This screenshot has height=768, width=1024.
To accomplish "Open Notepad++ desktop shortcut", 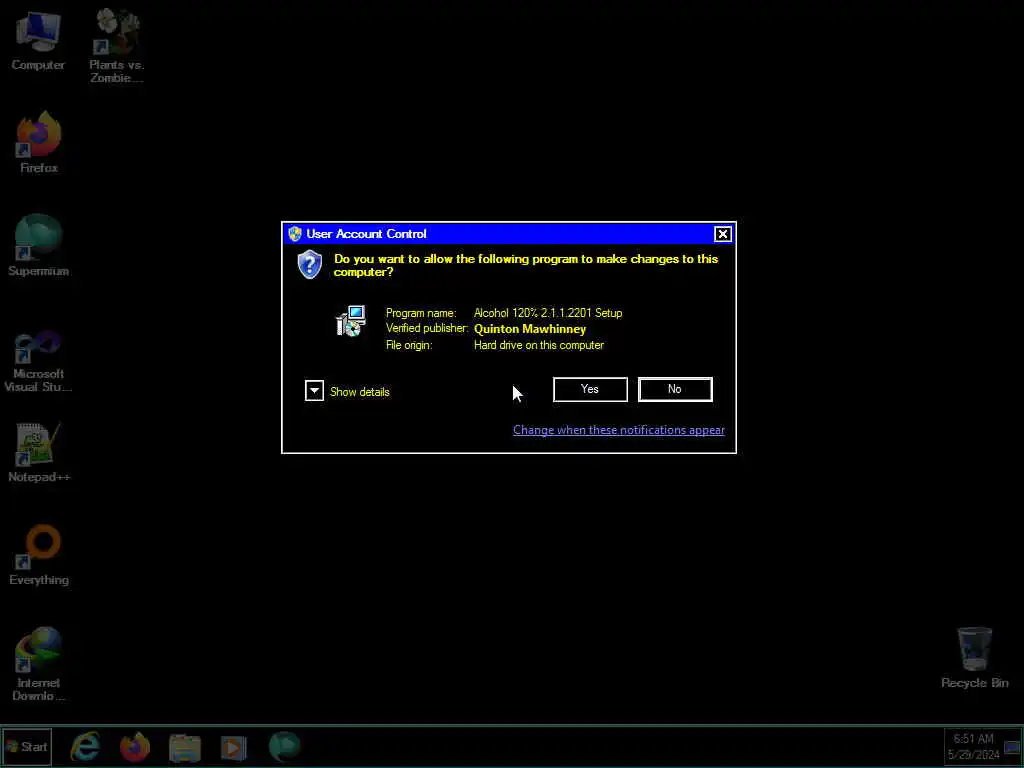I will pos(39,453).
